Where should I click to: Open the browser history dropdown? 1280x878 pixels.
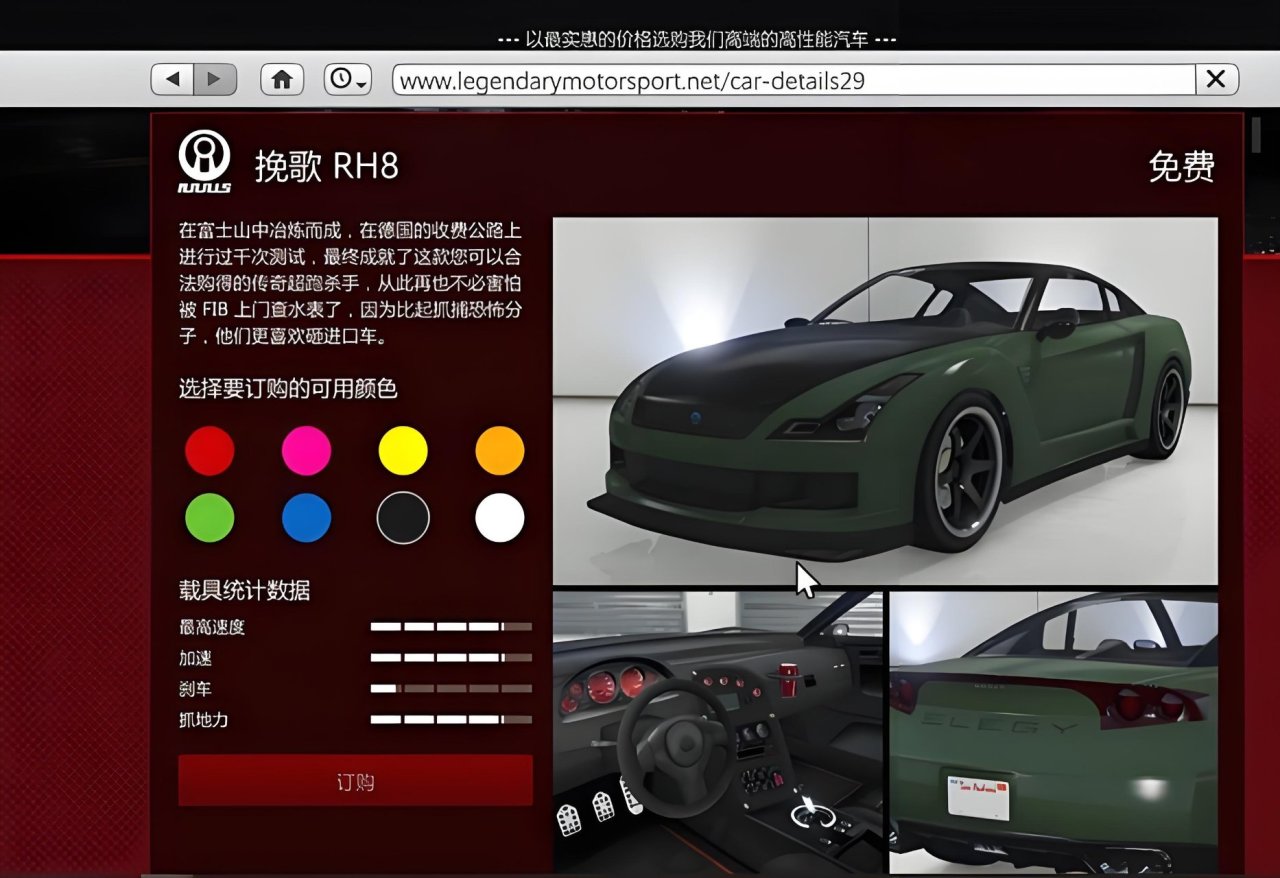pyautogui.click(x=348, y=80)
